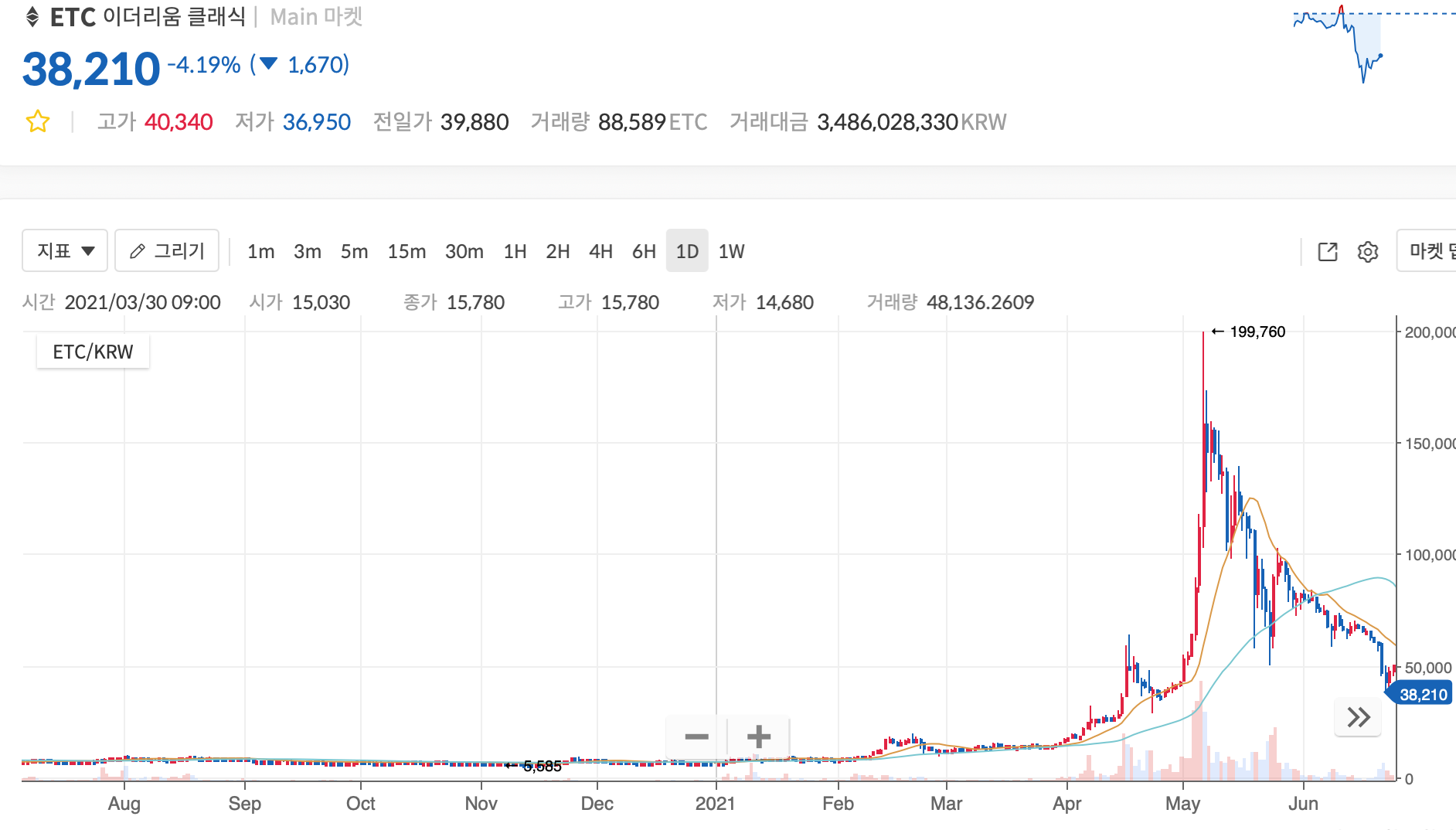Select the 2H timeframe
The width and height of the screenshot is (1456, 830).
(558, 252)
